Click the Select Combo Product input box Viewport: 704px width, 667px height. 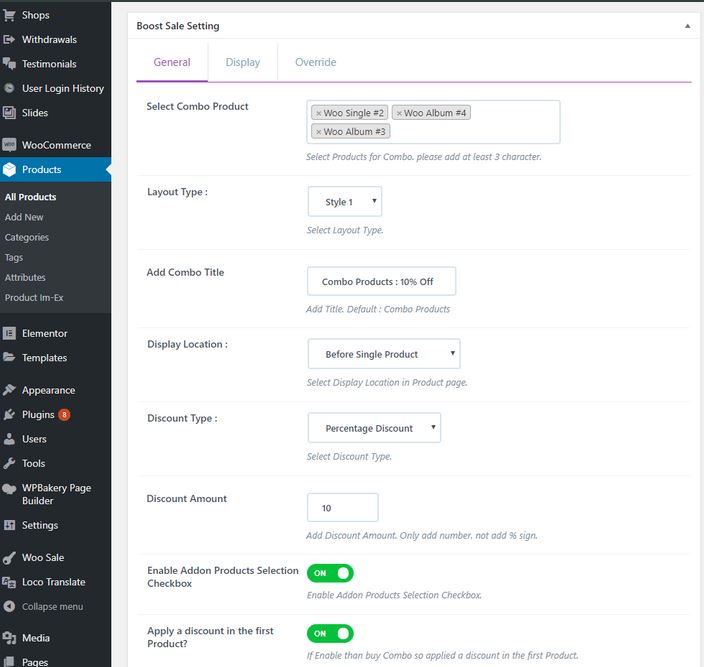point(433,122)
